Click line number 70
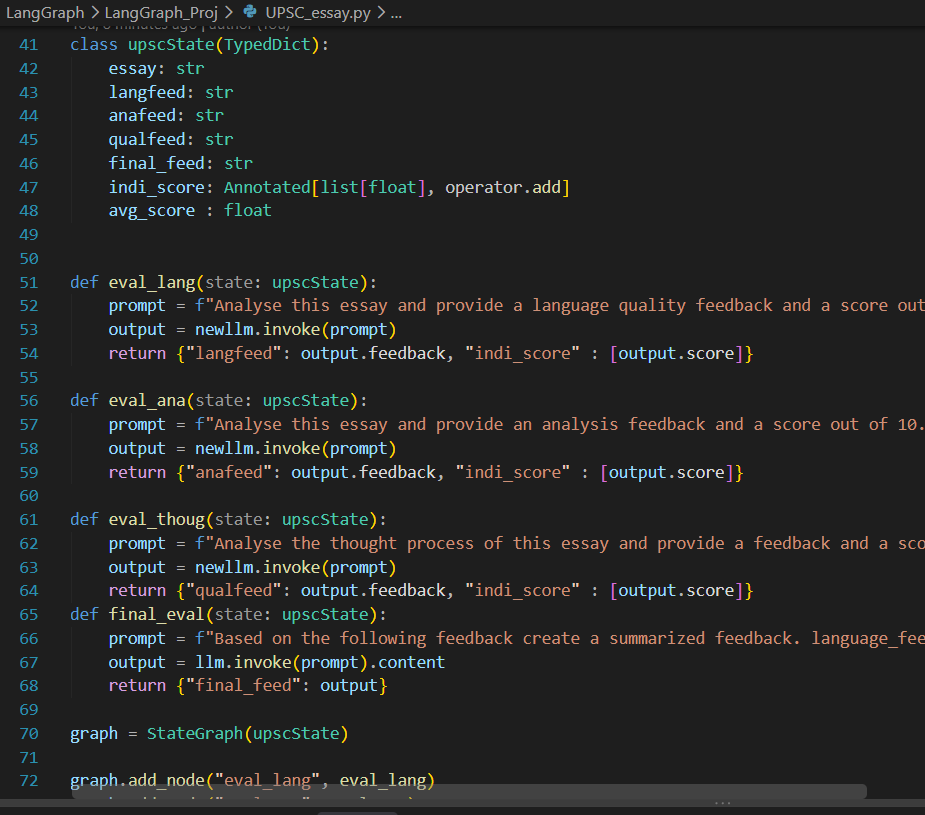The height and width of the screenshot is (815, 925). tap(28, 734)
